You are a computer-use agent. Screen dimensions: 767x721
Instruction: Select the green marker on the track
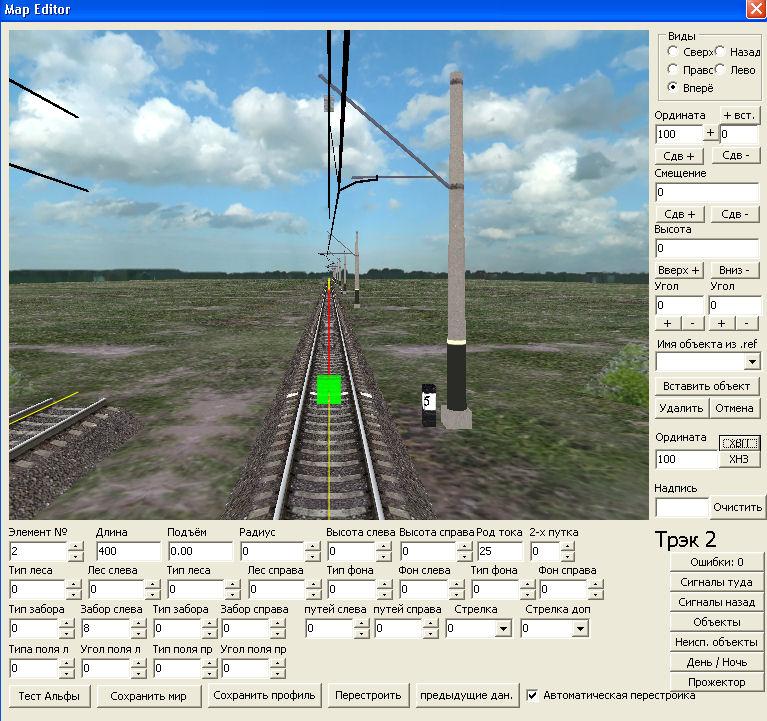(x=329, y=389)
